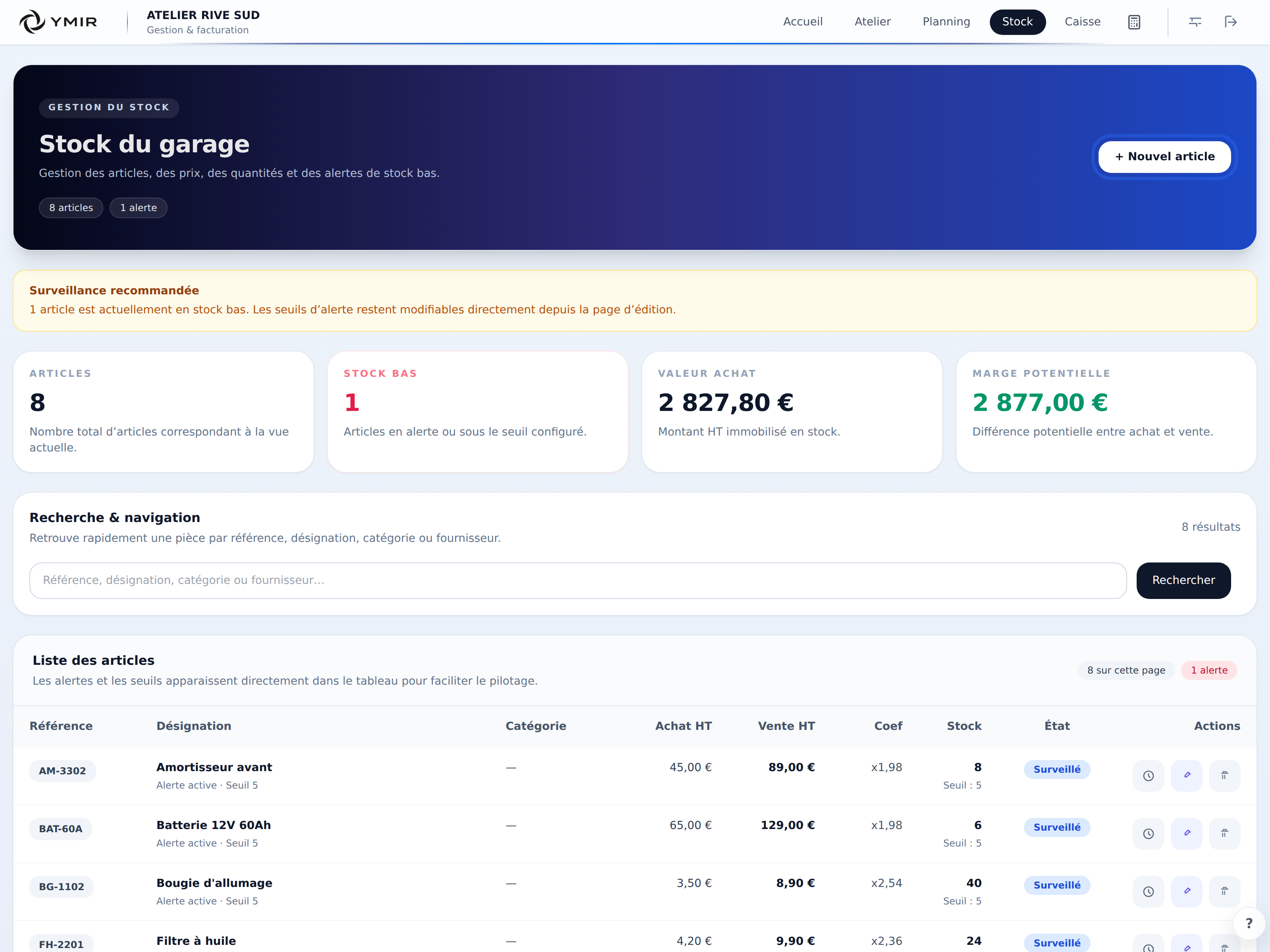
Task: Click the Catégorie column header
Action: (536, 726)
